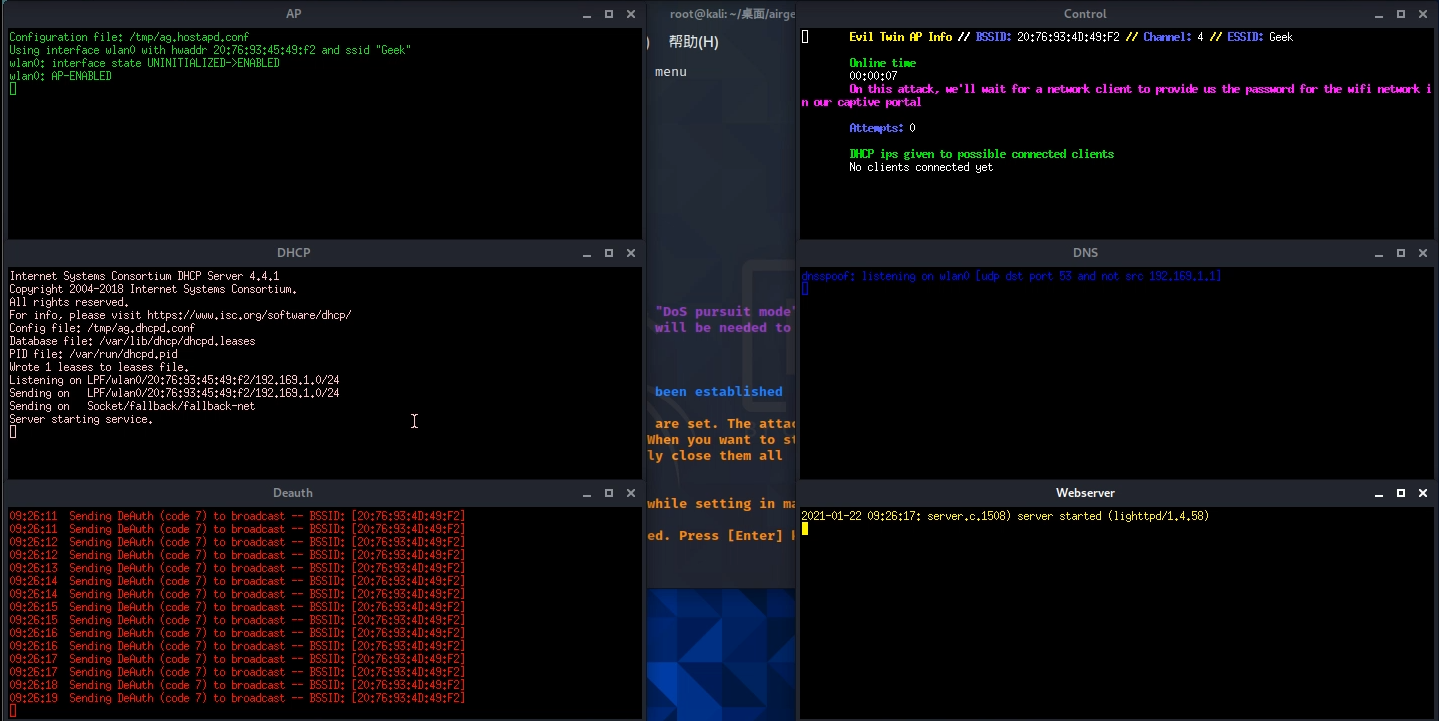Minimize the AP terminal window
Screen dimensions: 1439x721
pyautogui.click(x=587, y=15)
